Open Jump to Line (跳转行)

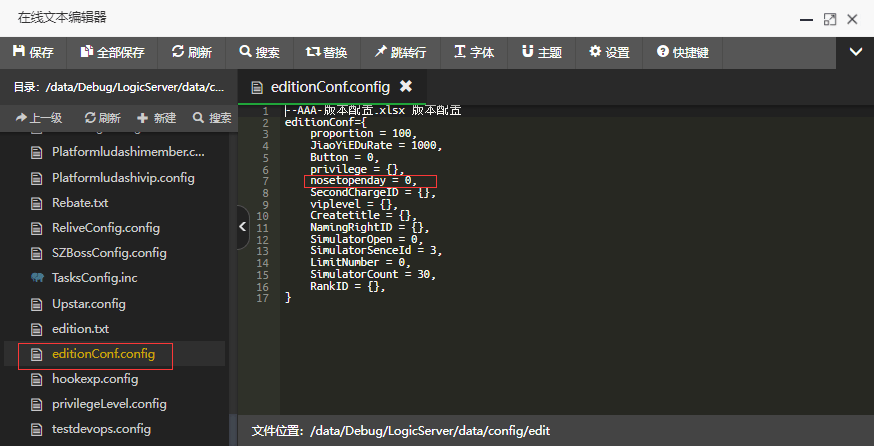tap(400, 52)
